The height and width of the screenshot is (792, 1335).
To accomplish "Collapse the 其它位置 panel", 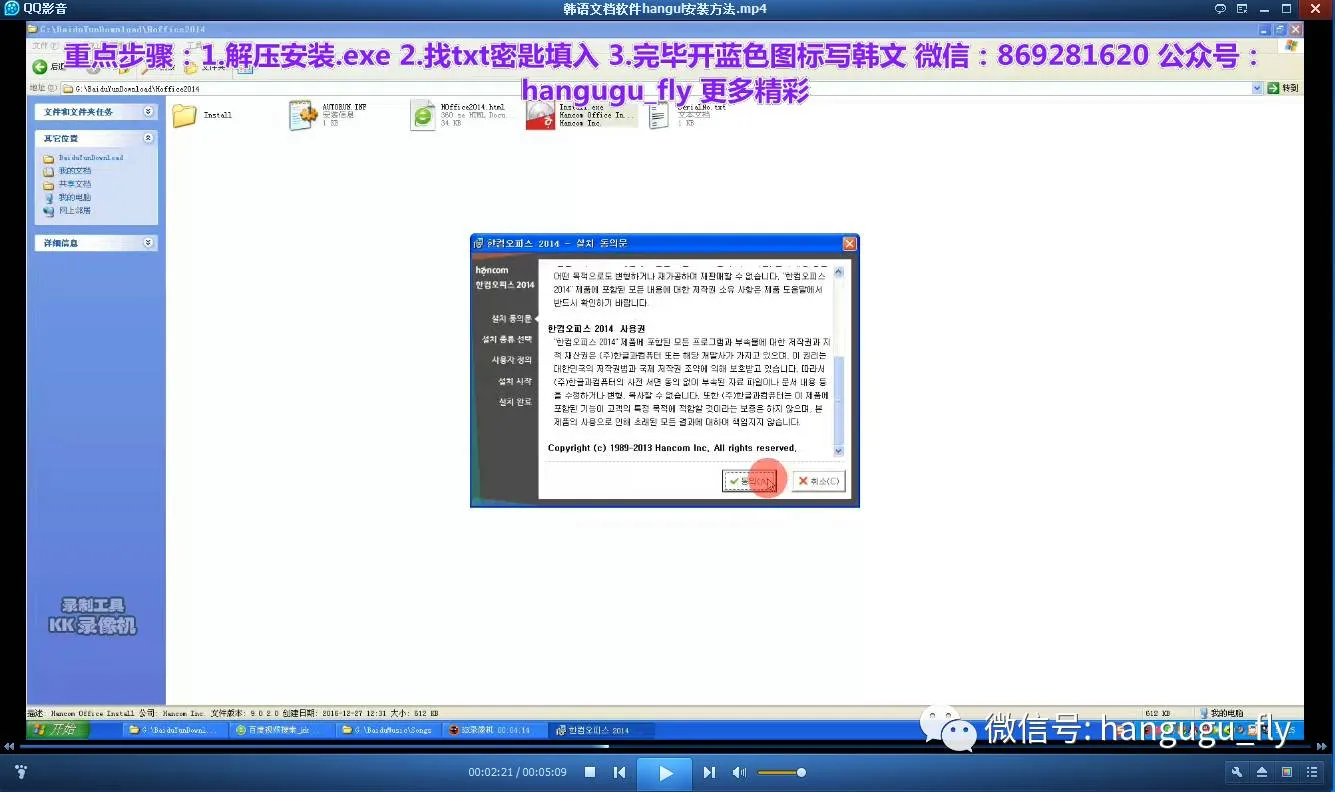I will point(149,138).
